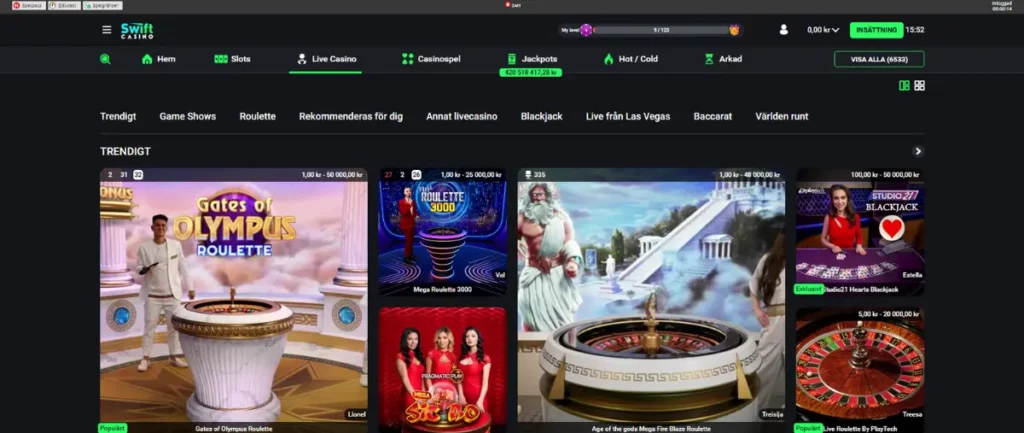
Task: Open Live Roulette by PlayTech tile
Action: [860, 370]
